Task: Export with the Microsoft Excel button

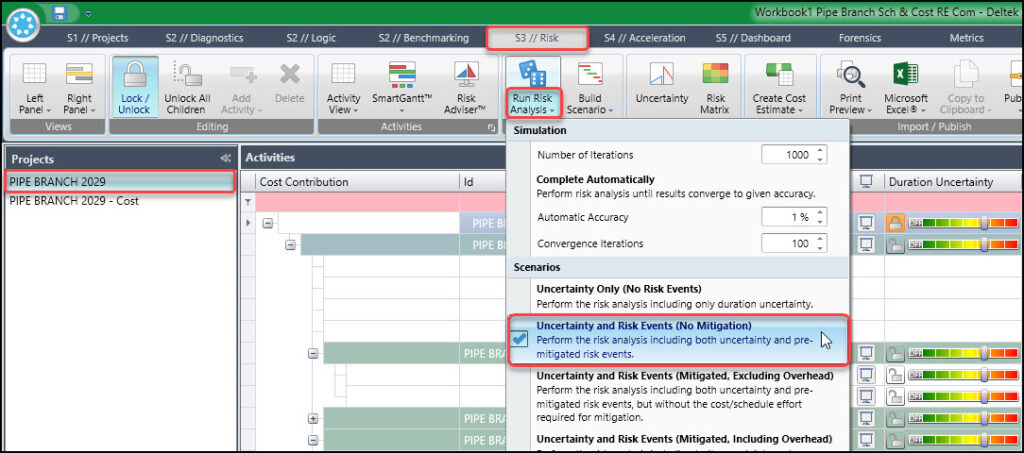Action: (x=906, y=87)
